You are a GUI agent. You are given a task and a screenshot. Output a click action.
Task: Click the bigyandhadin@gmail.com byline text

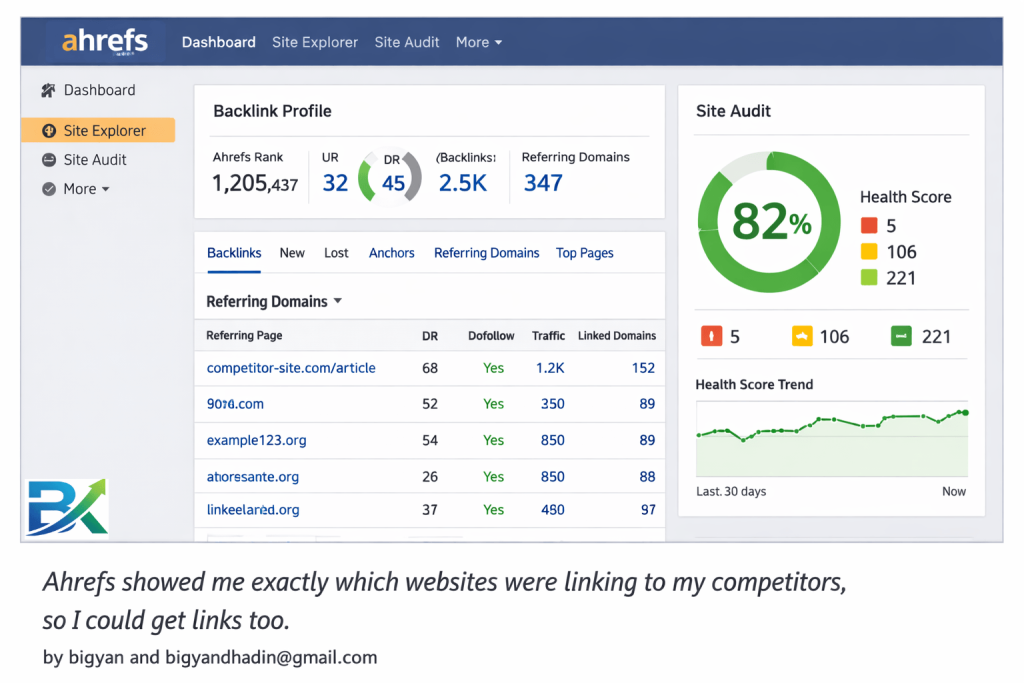pyautogui.click(x=271, y=657)
